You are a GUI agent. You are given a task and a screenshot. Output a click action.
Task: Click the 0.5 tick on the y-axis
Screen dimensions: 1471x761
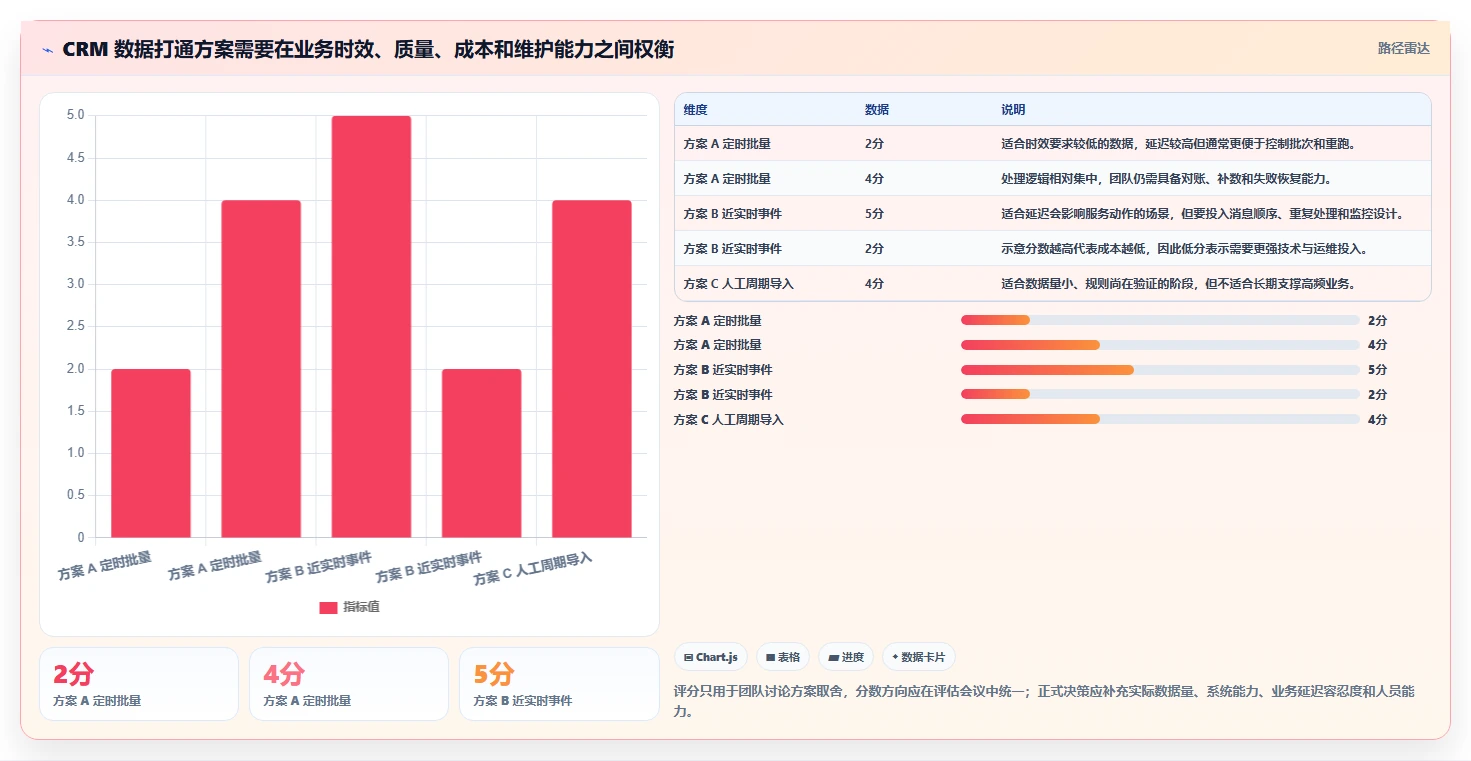[75, 495]
